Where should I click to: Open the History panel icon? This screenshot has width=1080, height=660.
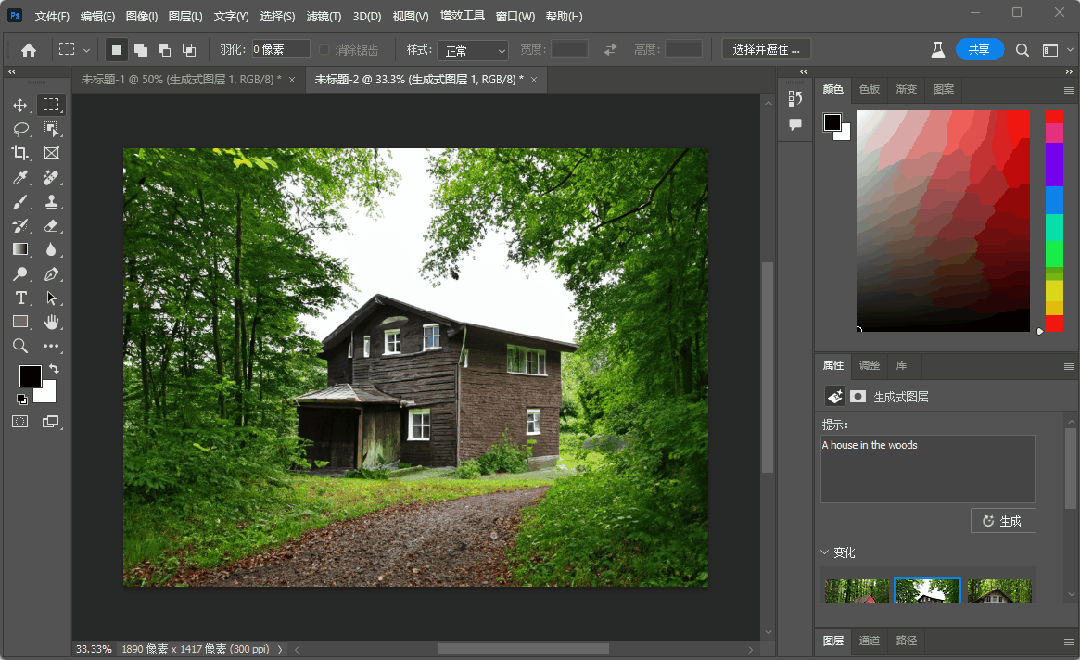[x=795, y=98]
